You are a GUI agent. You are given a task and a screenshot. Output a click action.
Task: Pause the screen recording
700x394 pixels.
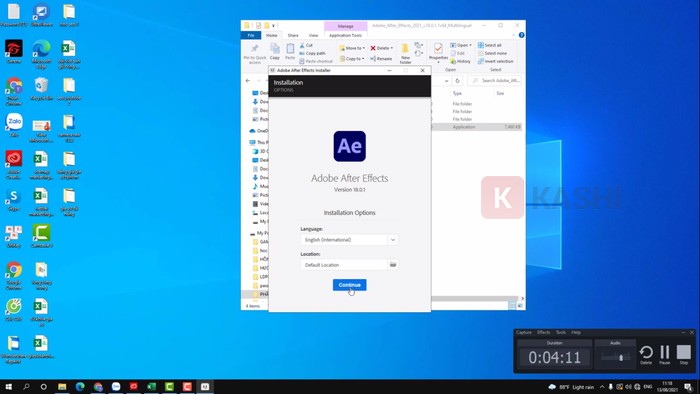click(x=665, y=353)
